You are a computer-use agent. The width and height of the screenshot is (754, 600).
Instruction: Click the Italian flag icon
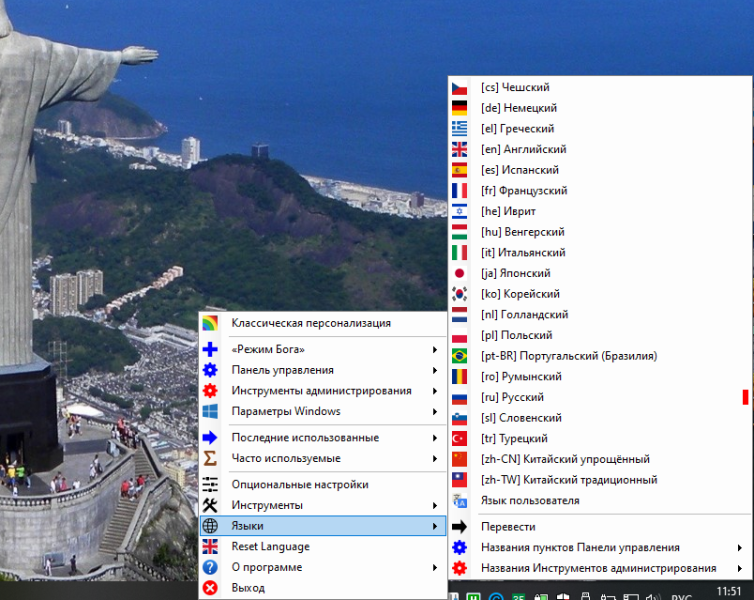(x=459, y=253)
